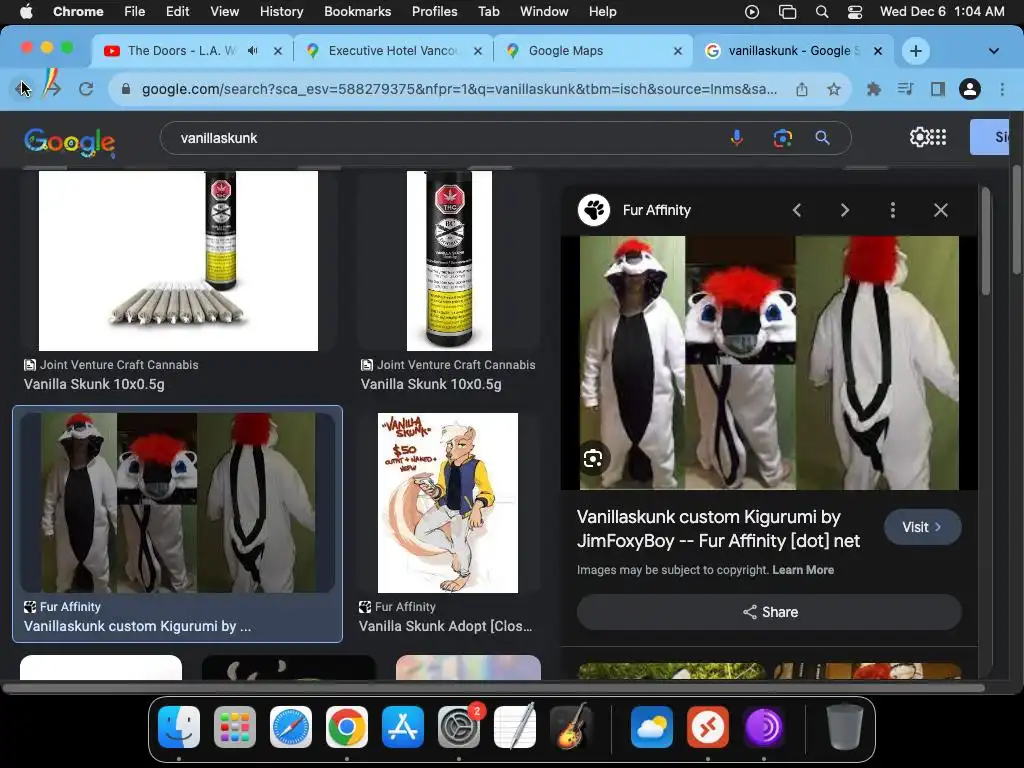
Task: Search by image with Google Lens icon
Action: click(782, 138)
